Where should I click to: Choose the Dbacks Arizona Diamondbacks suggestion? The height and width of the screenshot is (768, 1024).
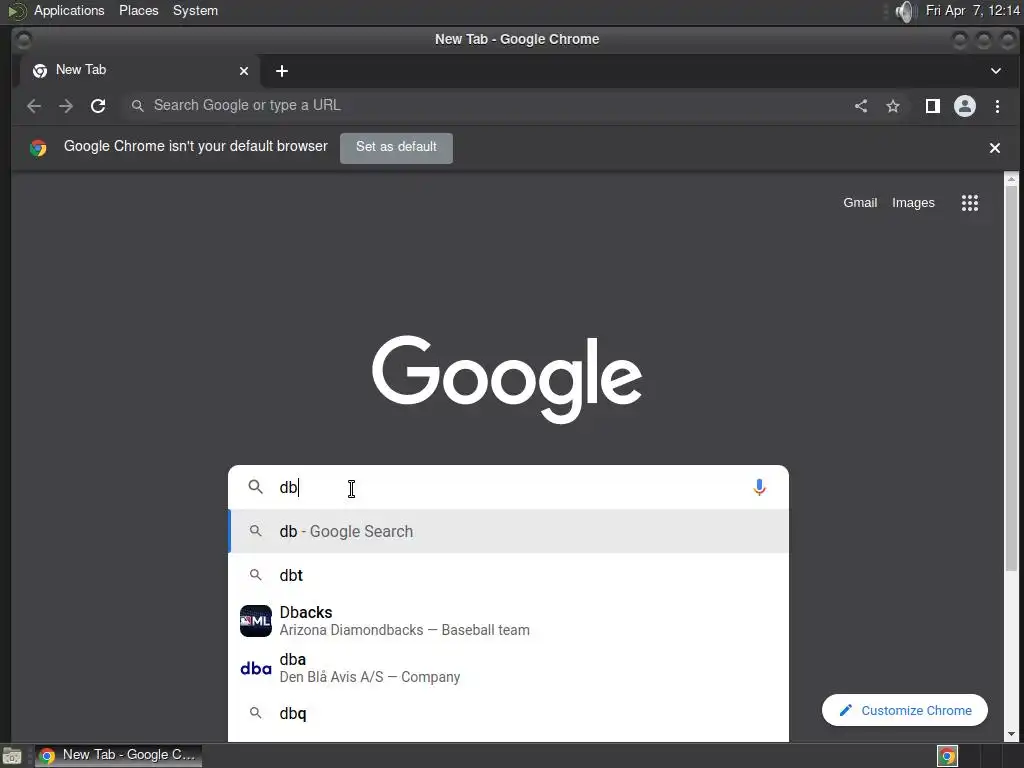(x=508, y=620)
